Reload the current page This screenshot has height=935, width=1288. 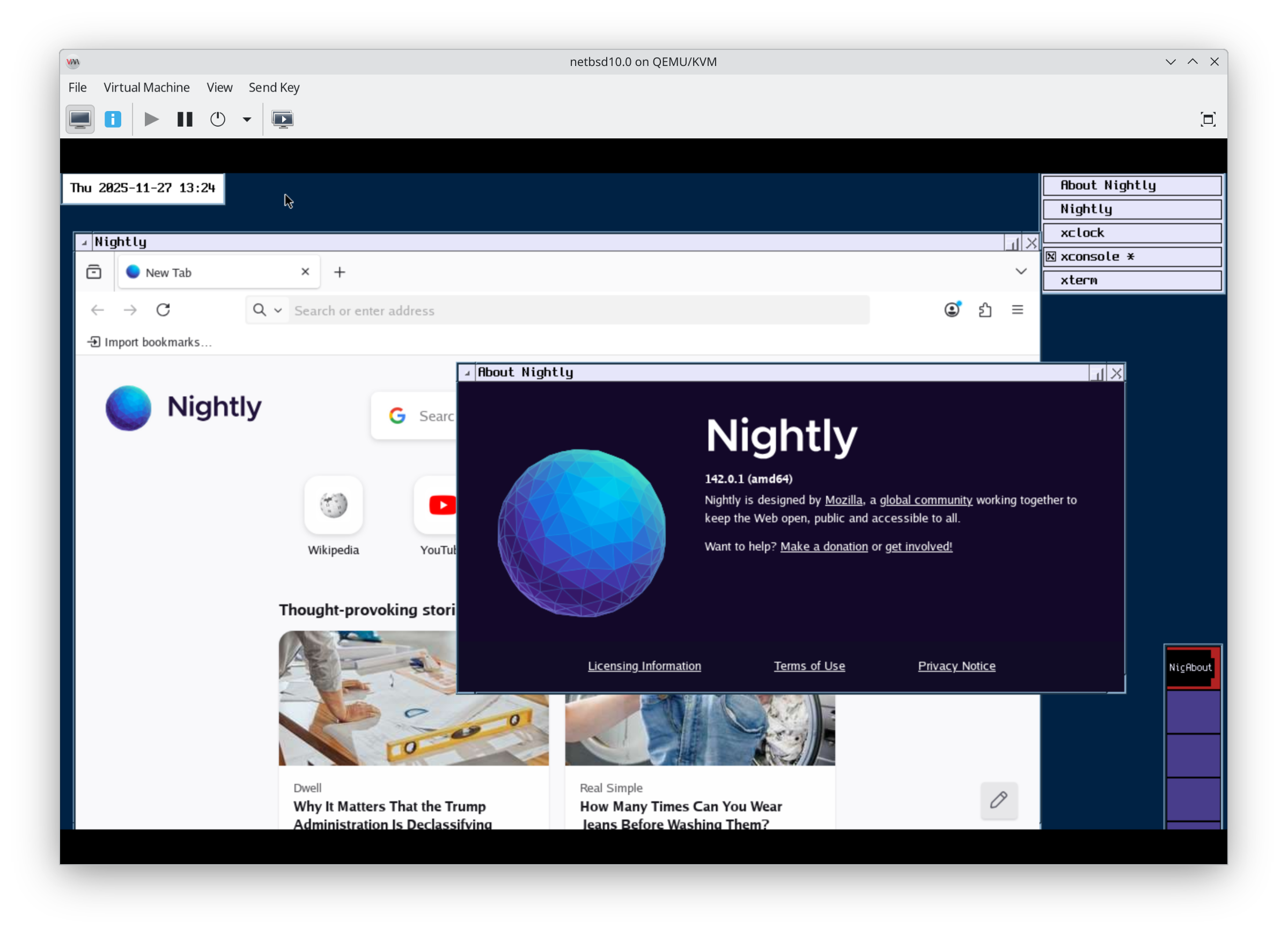164,310
